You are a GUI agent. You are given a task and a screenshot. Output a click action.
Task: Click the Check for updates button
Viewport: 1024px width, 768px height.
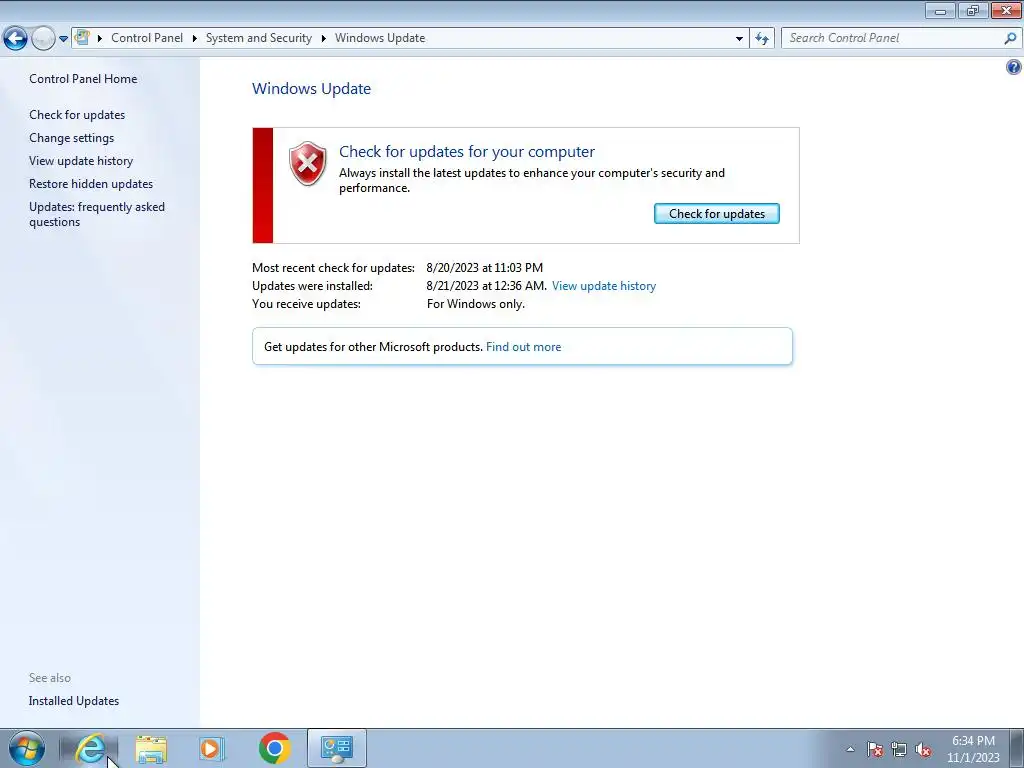pos(716,214)
